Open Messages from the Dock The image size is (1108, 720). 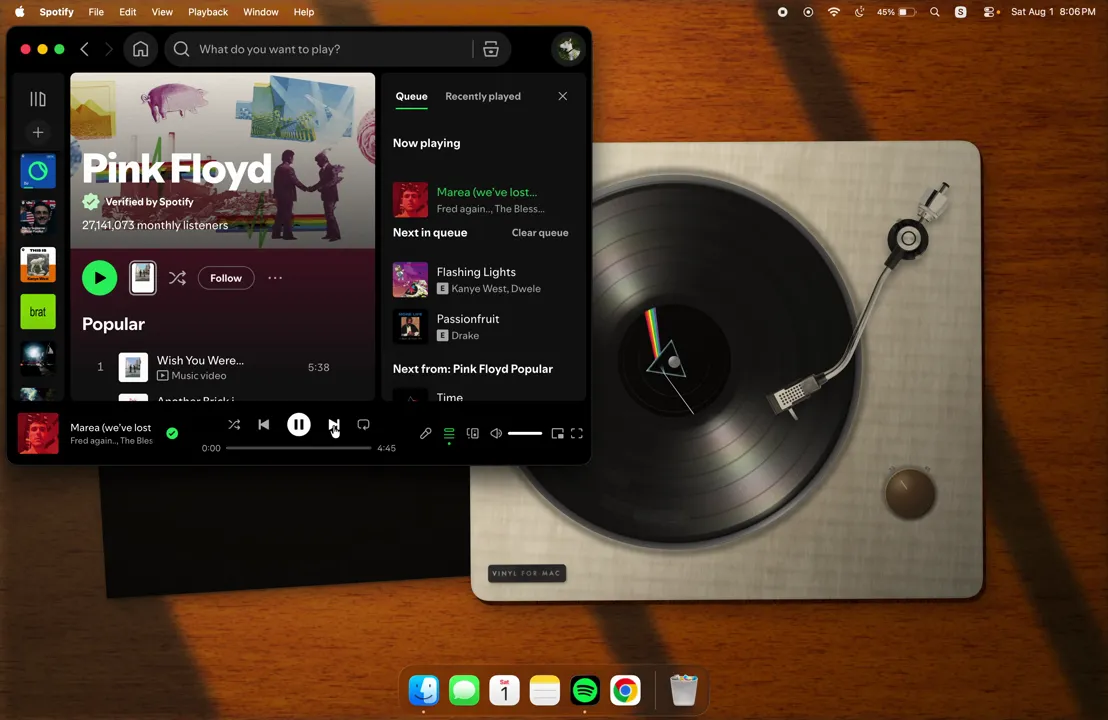[464, 690]
